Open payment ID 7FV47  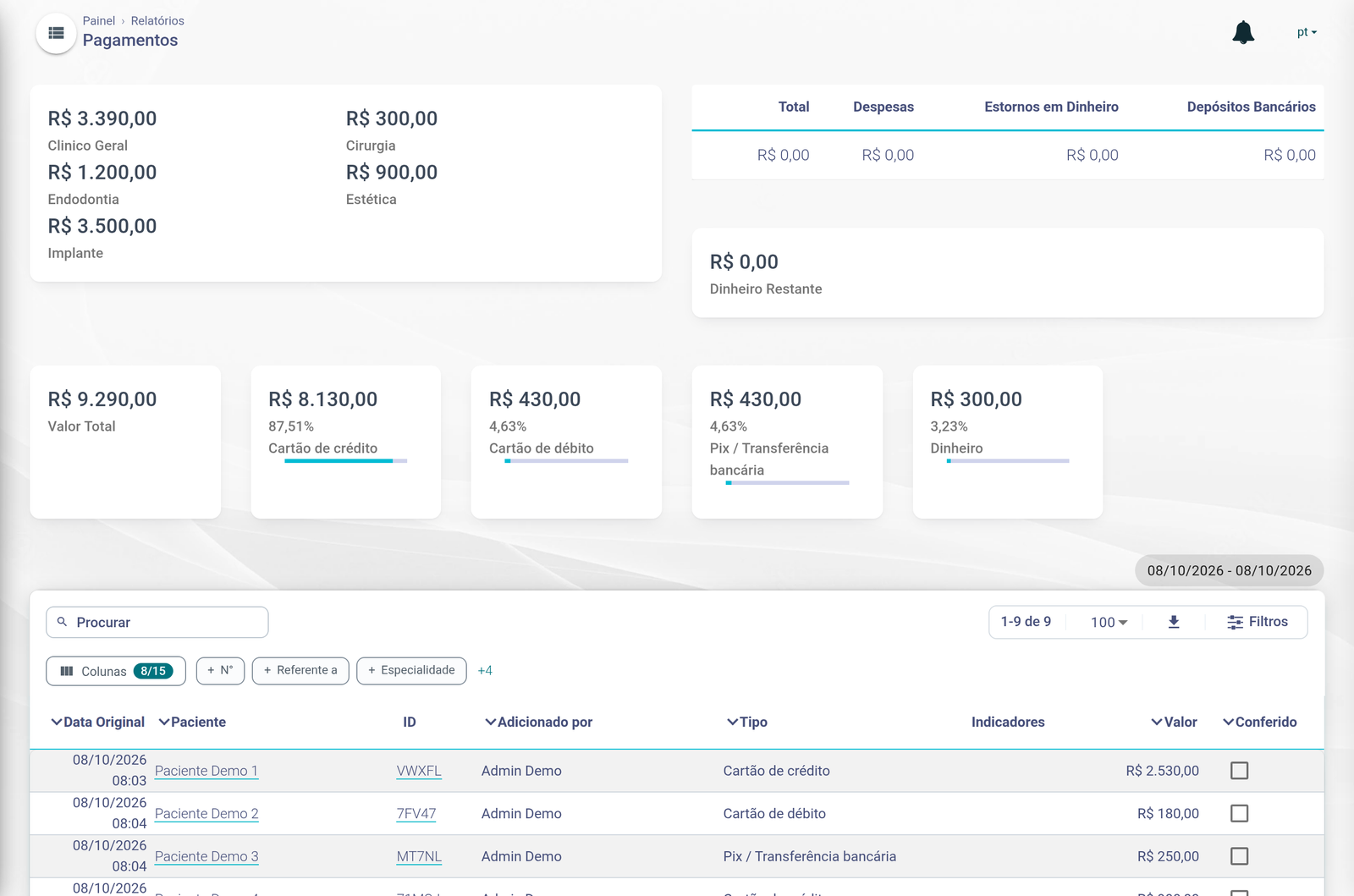coord(416,813)
